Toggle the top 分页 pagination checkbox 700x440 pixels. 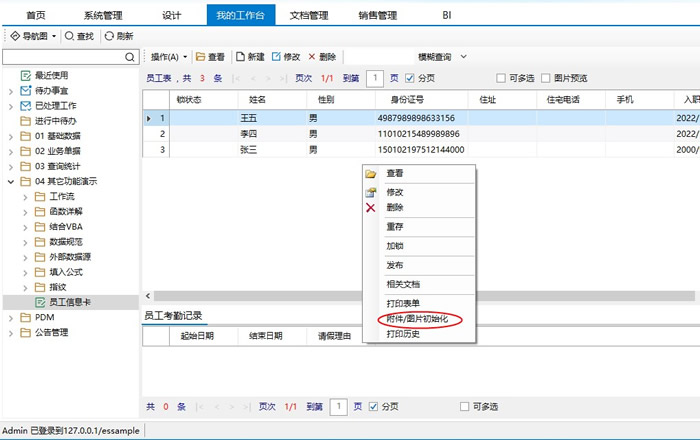tap(409, 78)
